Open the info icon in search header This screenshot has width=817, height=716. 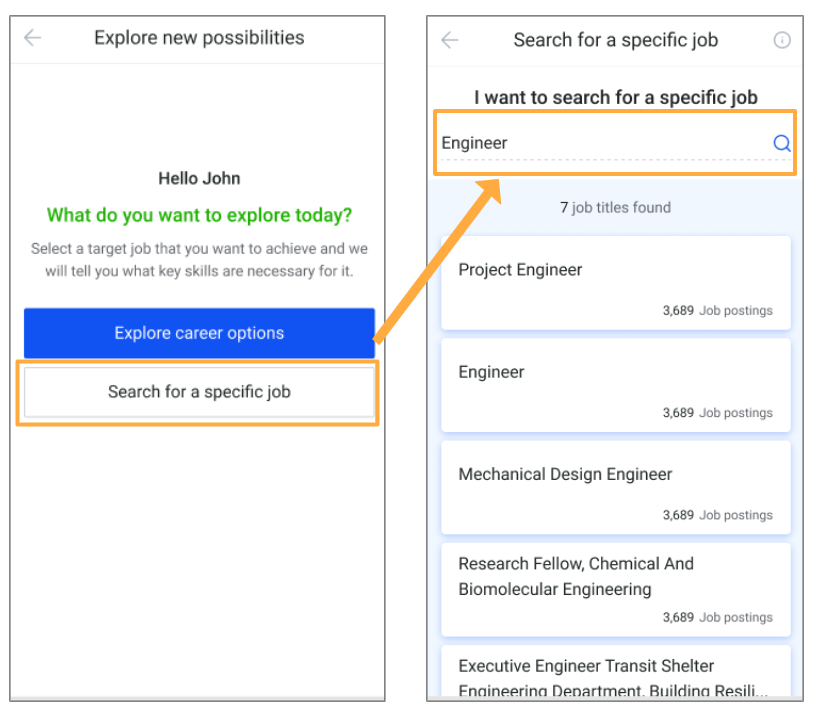point(782,40)
